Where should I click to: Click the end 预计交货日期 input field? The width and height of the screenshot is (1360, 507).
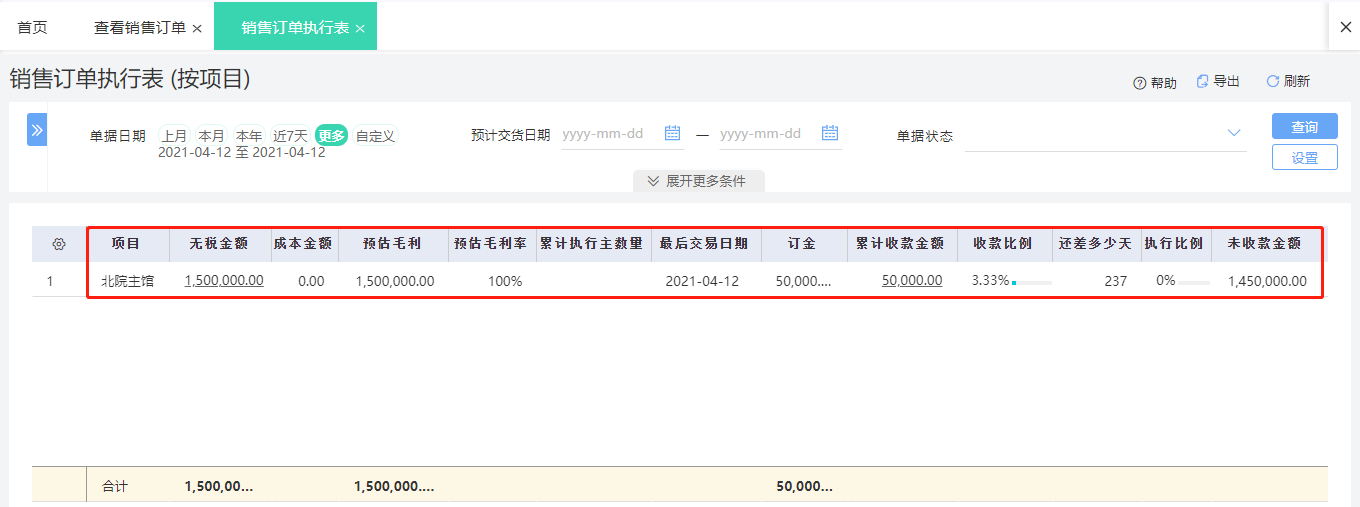click(x=768, y=134)
